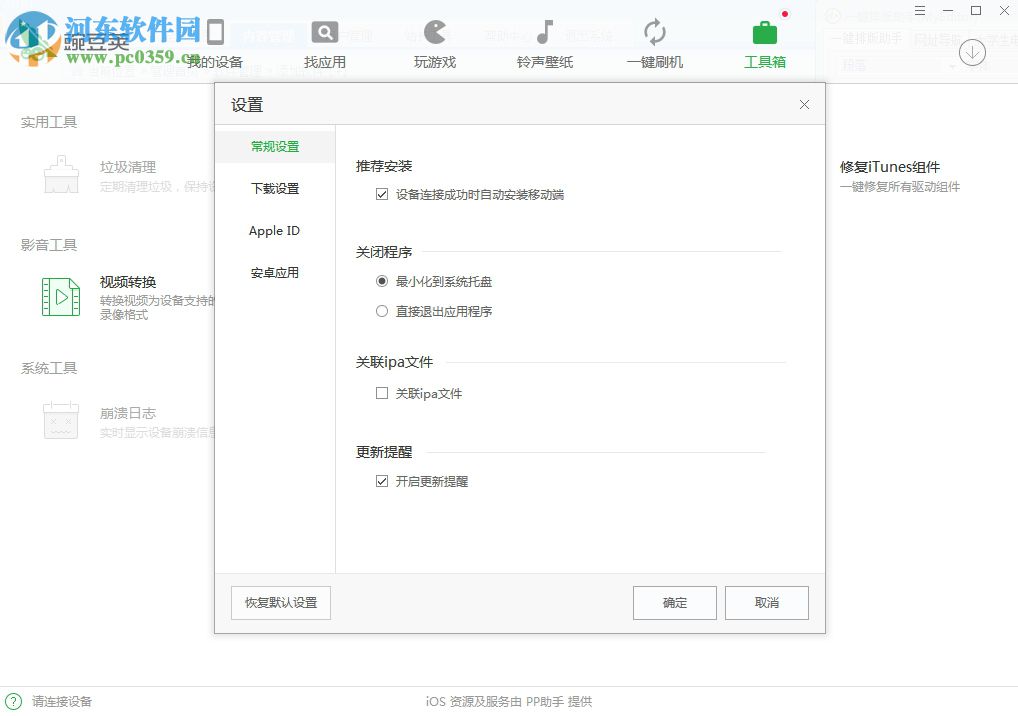This screenshot has height=716, width=1018.
Task: Select 直接退出应用程序 radio option
Action: coord(382,311)
